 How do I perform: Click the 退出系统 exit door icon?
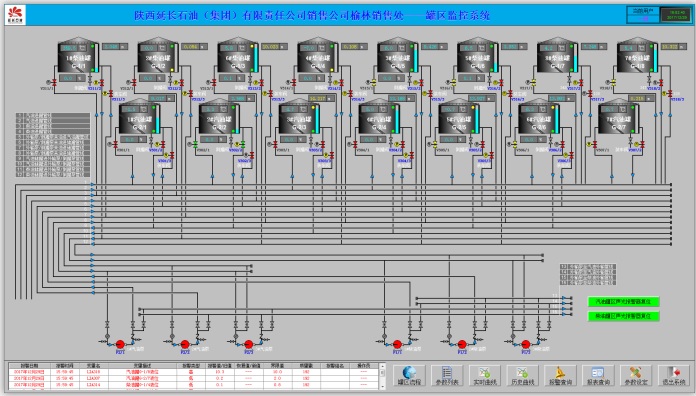point(674,376)
